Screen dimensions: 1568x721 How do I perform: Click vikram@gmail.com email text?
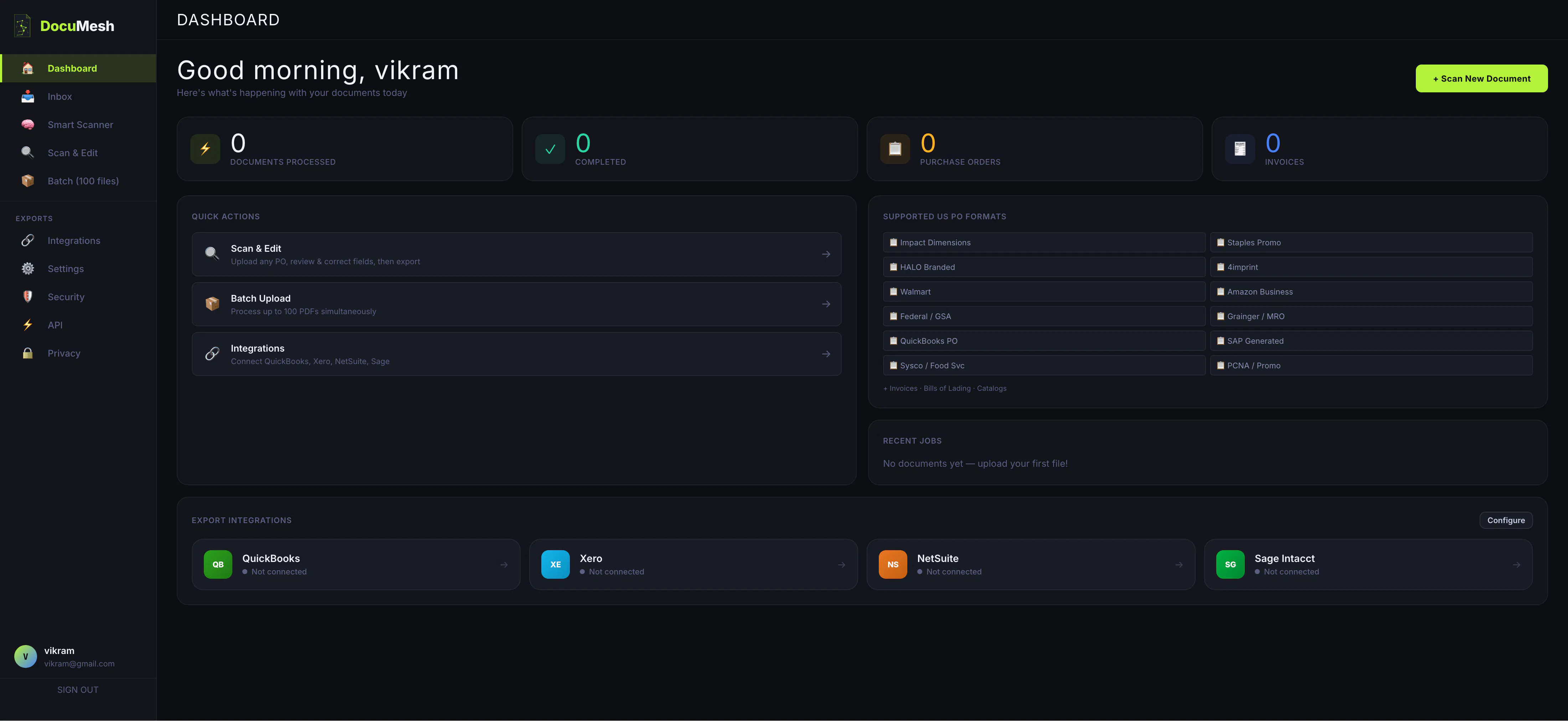pyautogui.click(x=79, y=664)
